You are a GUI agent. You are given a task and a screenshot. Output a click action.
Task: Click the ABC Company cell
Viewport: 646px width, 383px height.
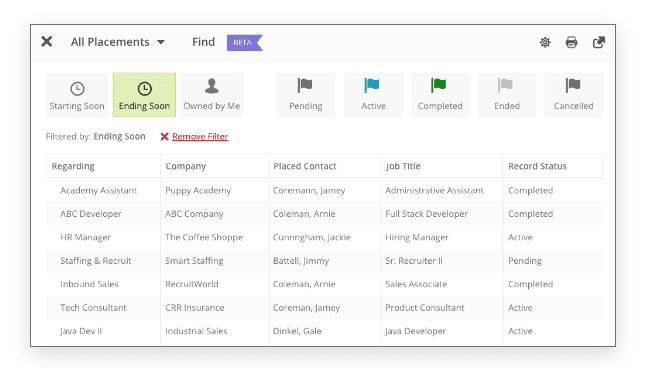(194, 214)
